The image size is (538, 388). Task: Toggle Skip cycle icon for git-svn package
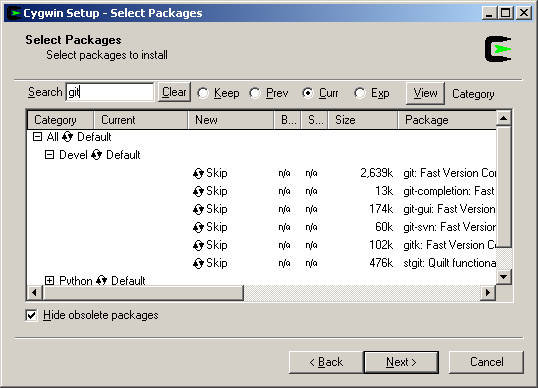coord(198,227)
